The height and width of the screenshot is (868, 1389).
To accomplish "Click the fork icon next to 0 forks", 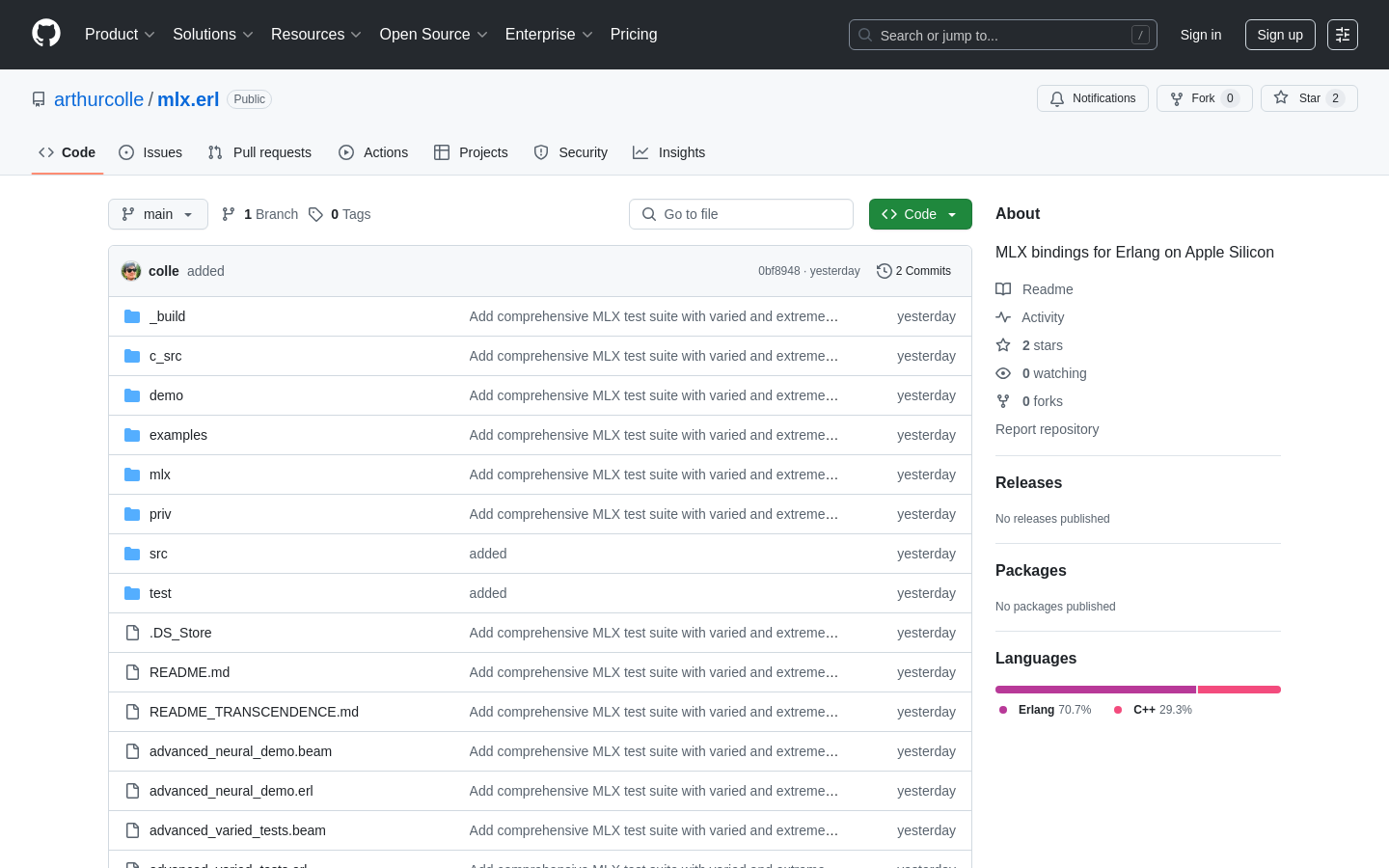I will pos(1003,401).
